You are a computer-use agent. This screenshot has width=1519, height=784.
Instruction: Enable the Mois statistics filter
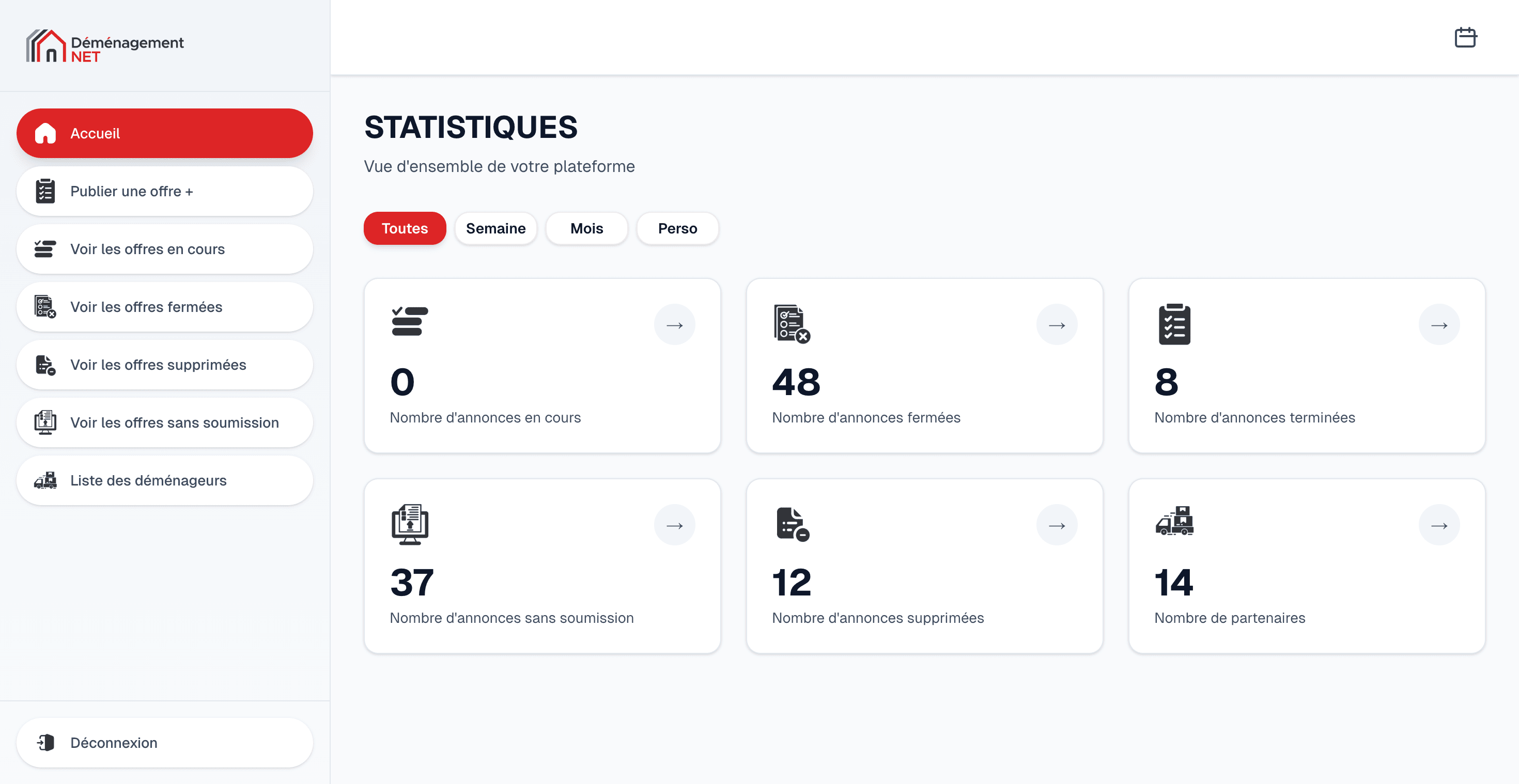coord(586,228)
